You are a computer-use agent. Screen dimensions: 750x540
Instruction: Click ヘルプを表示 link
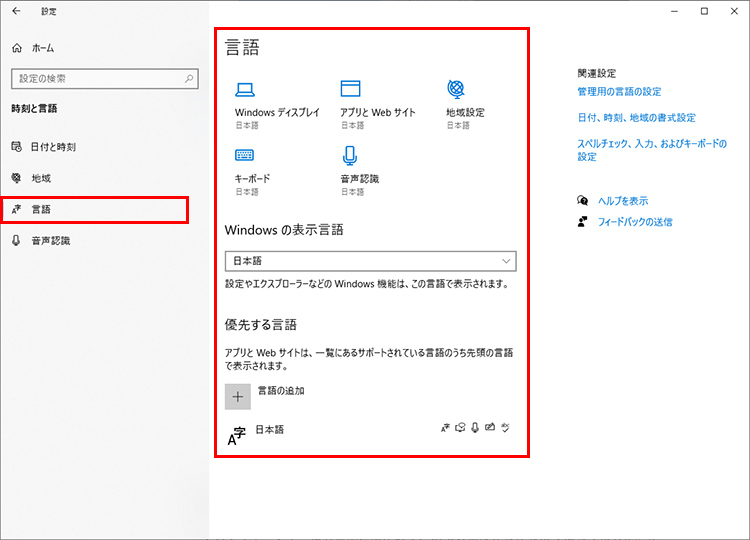623,201
